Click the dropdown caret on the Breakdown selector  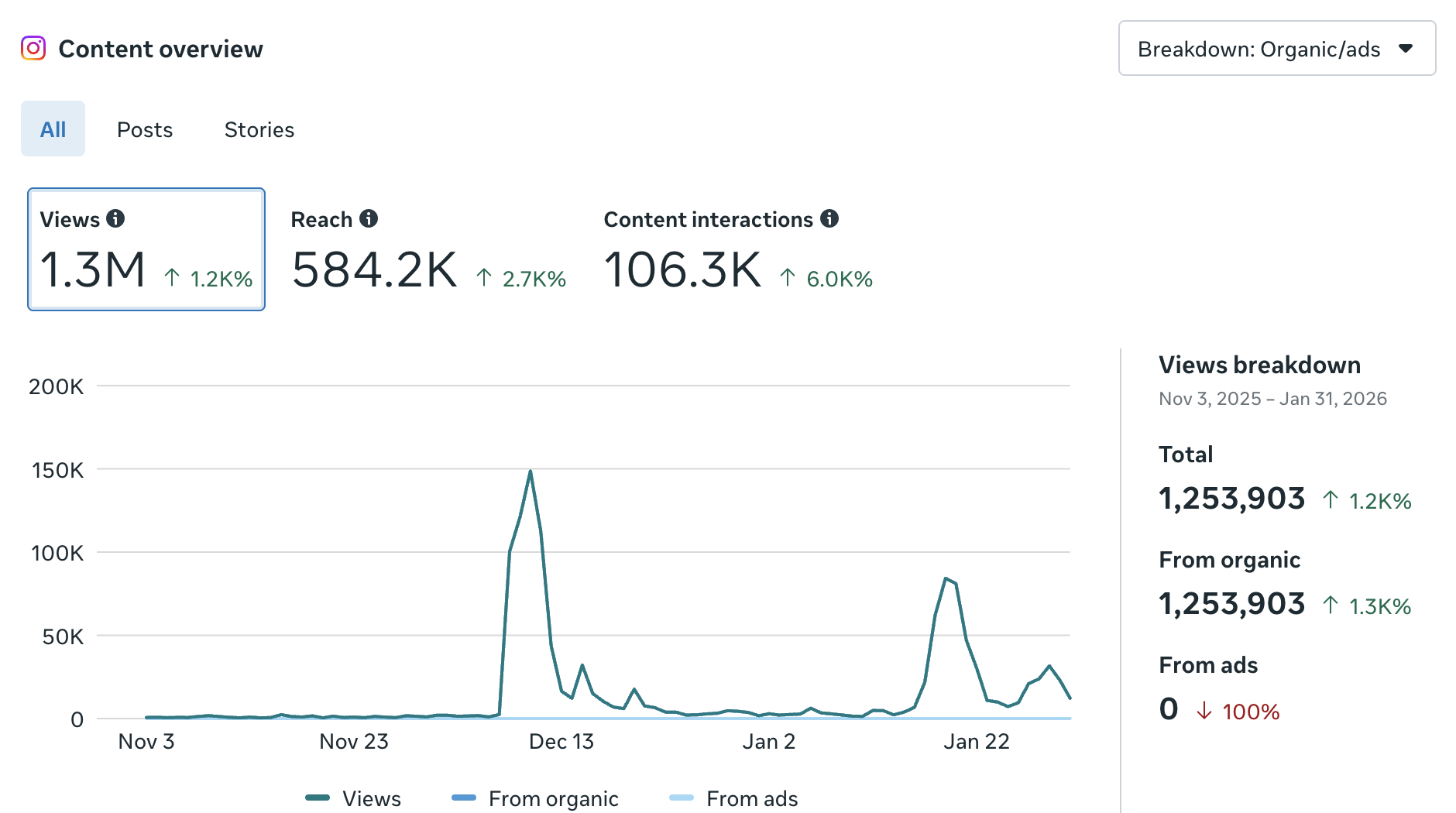pos(1407,49)
